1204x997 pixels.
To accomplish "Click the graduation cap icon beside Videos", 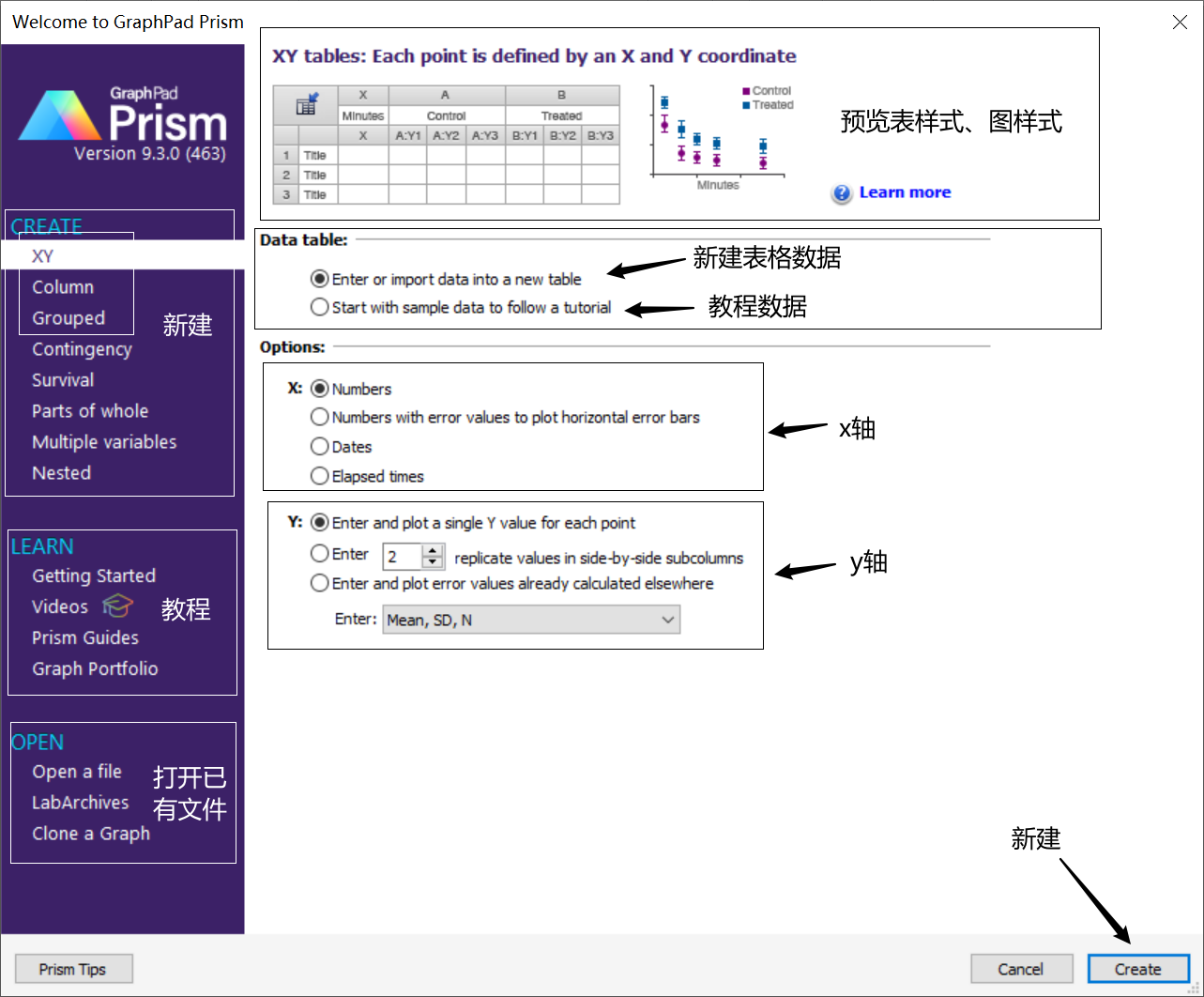I will (x=117, y=606).
